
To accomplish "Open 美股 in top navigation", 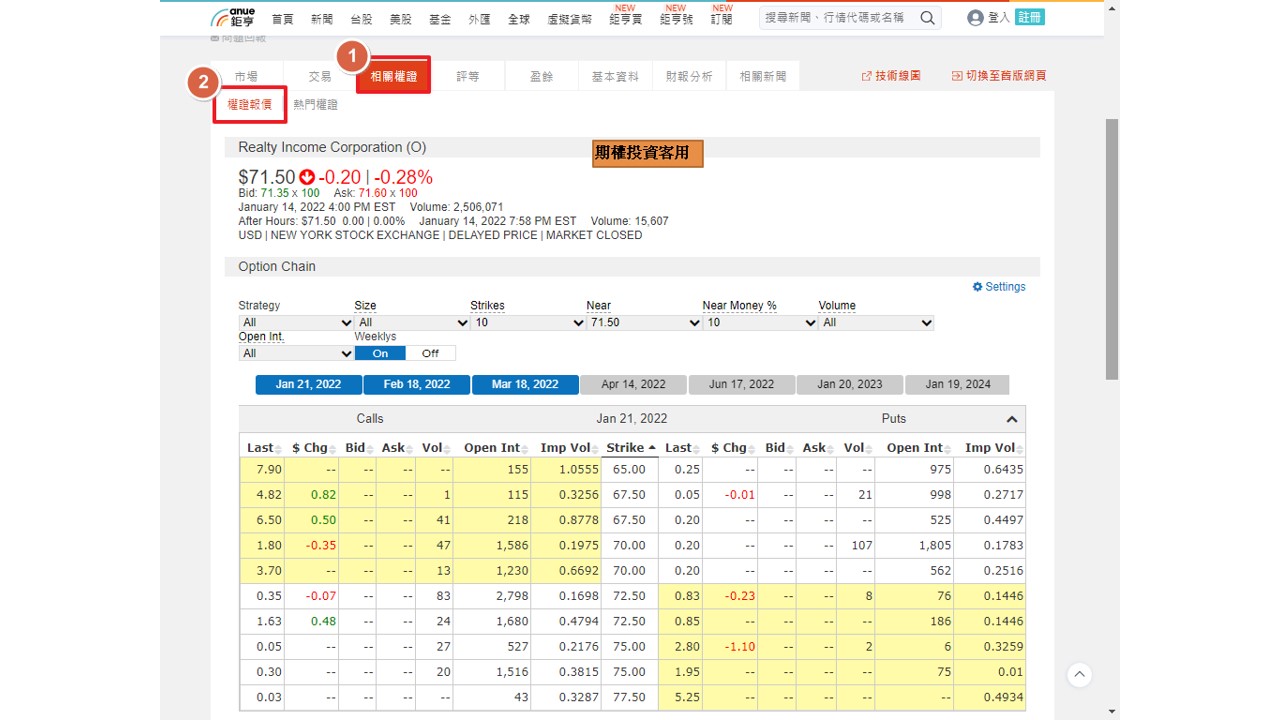I will [x=401, y=19].
